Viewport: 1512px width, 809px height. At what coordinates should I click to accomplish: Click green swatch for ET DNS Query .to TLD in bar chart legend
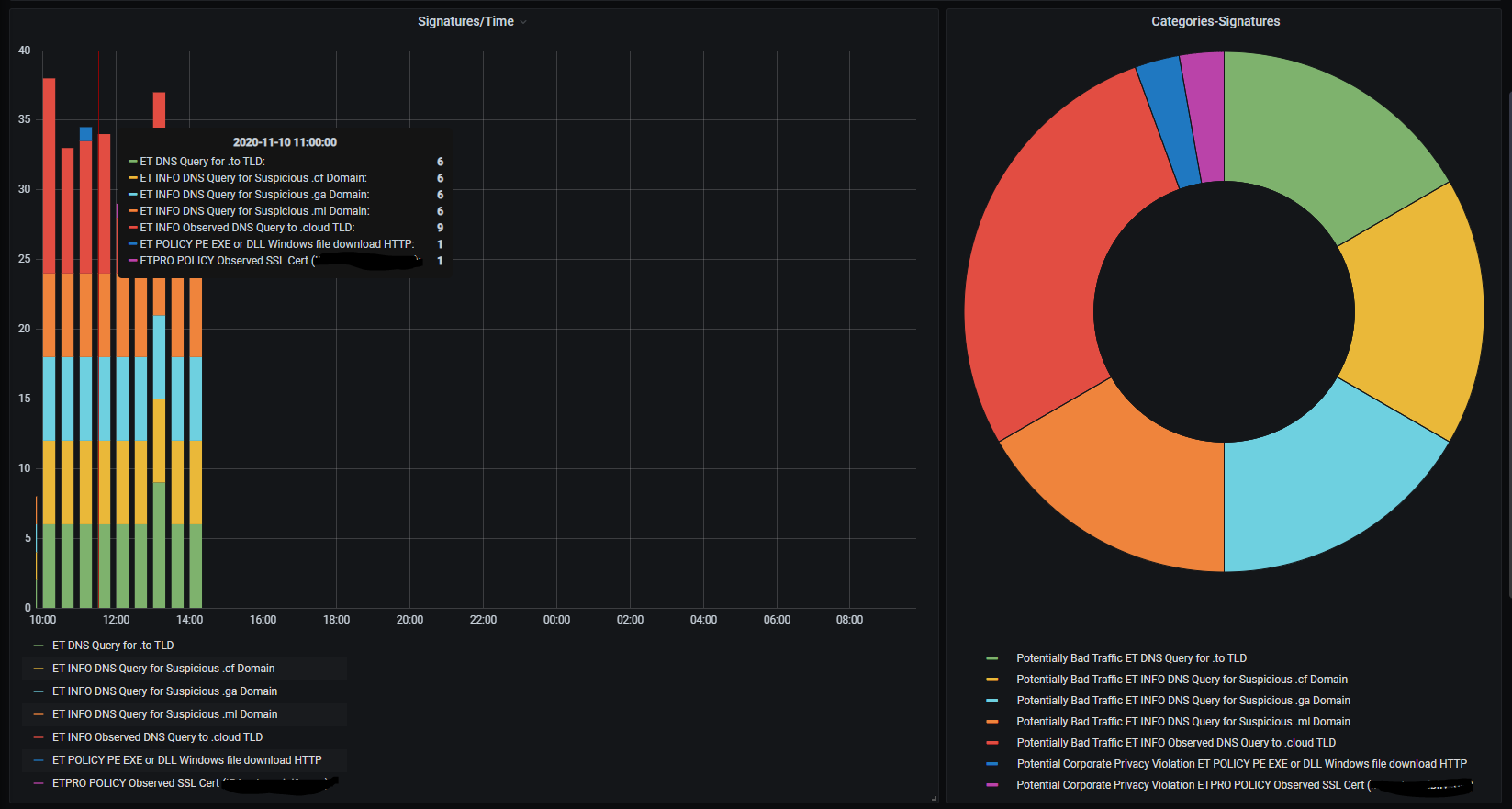(x=39, y=646)
